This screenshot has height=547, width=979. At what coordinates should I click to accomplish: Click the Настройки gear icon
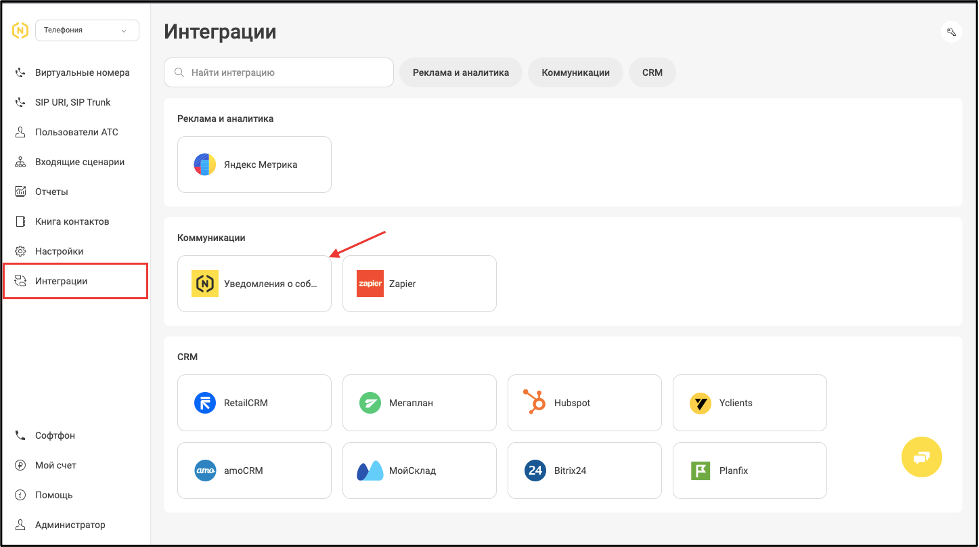point(20,251)
